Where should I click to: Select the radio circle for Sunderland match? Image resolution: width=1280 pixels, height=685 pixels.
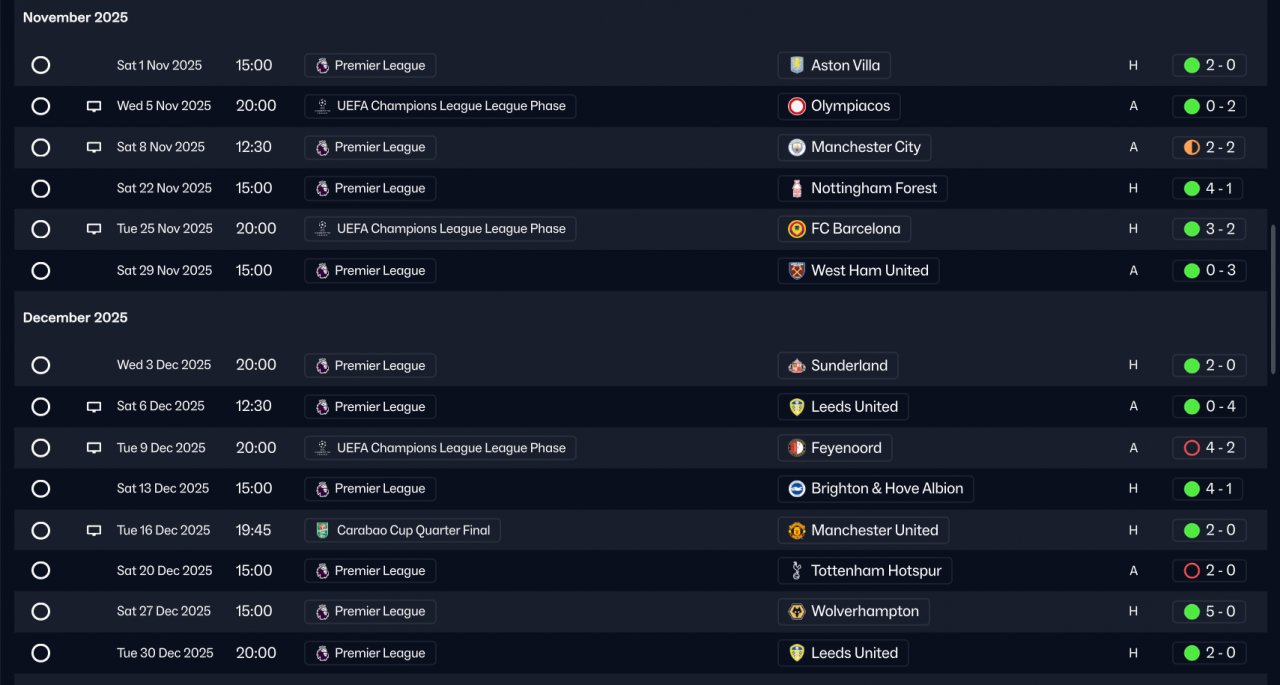[x=41, y=365]
